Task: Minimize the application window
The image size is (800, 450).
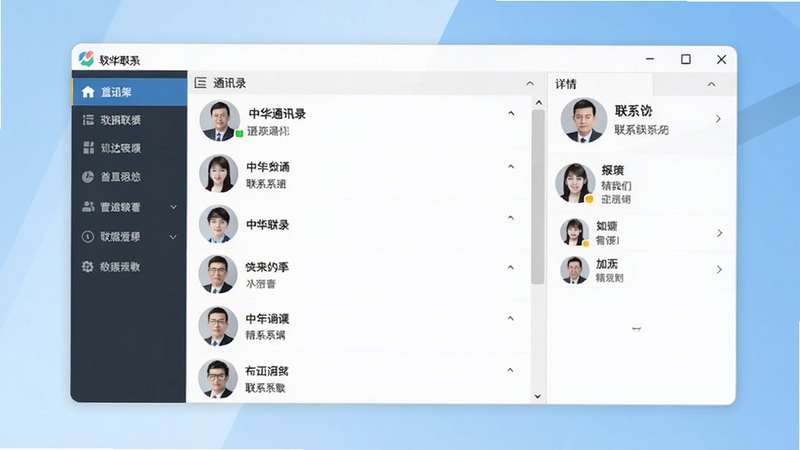Action: click(x=650, y=59)
